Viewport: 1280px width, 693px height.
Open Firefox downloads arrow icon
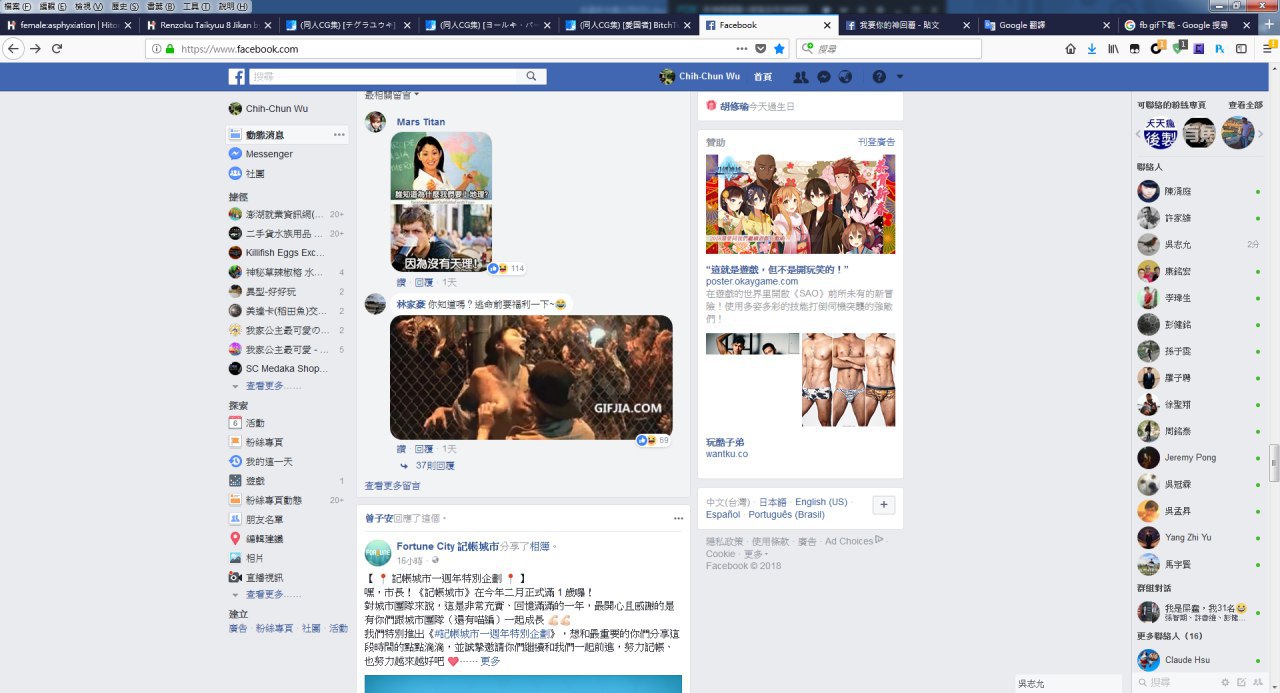click(1091, 48)
